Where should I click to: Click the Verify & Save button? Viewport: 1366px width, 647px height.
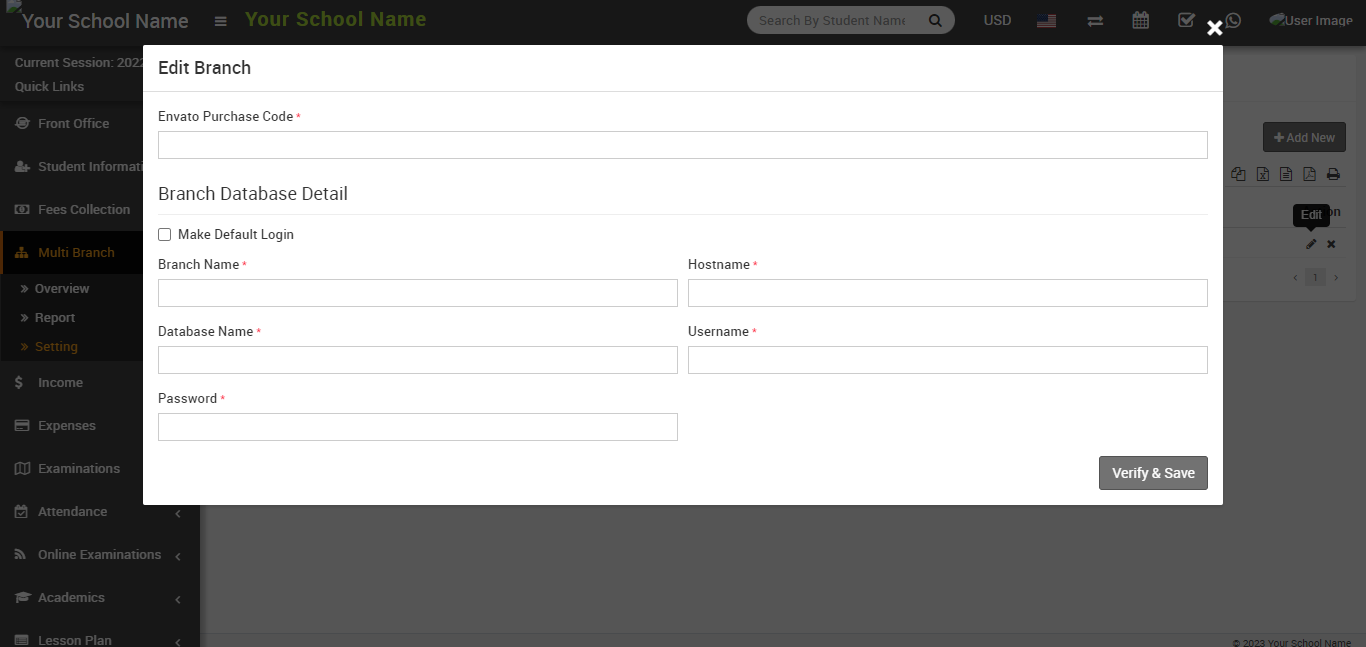(1152, 473)
